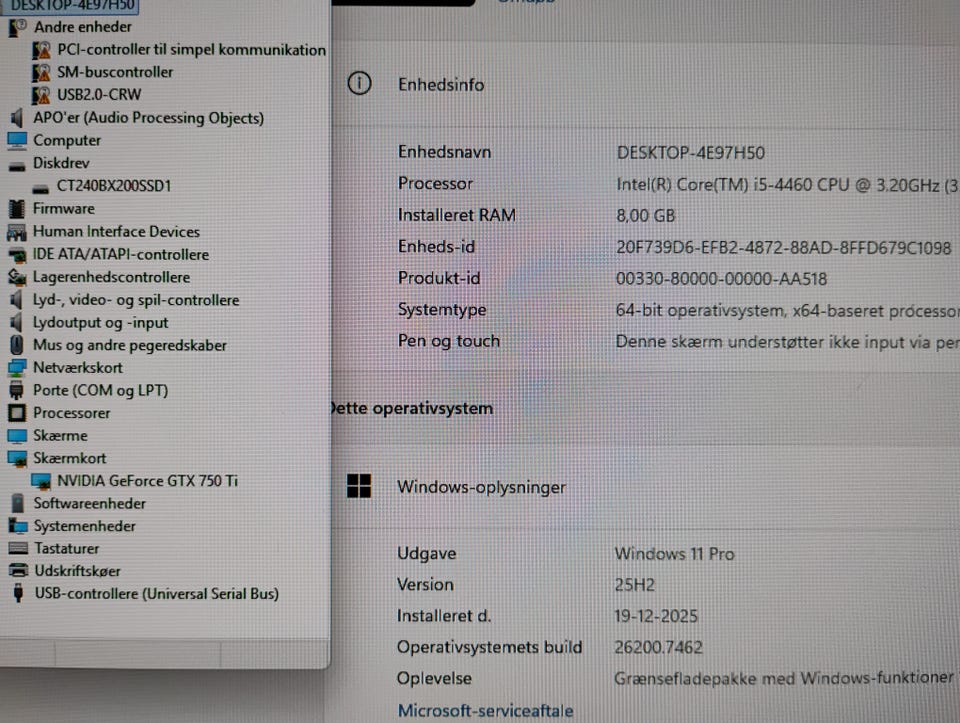Image resolution: width=960 pixels, height=723 pixels.
Task: Click the Oplevelse value Grænsefladepakke med Windows-funktioner
Action: pos(785,678)
